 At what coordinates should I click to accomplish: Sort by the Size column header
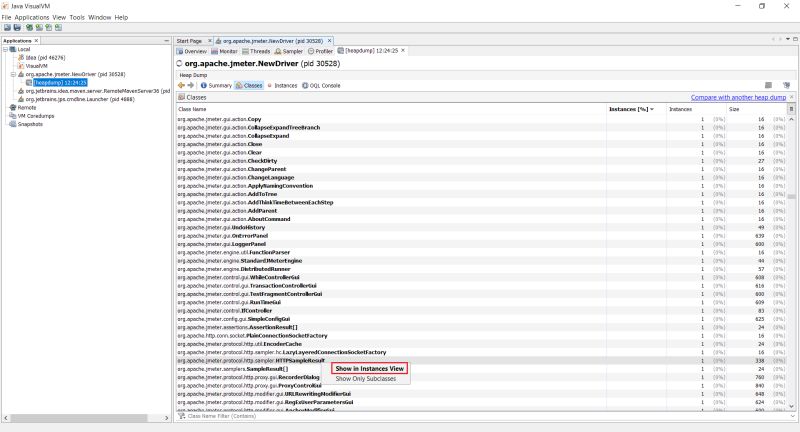[x=757, y=109]
